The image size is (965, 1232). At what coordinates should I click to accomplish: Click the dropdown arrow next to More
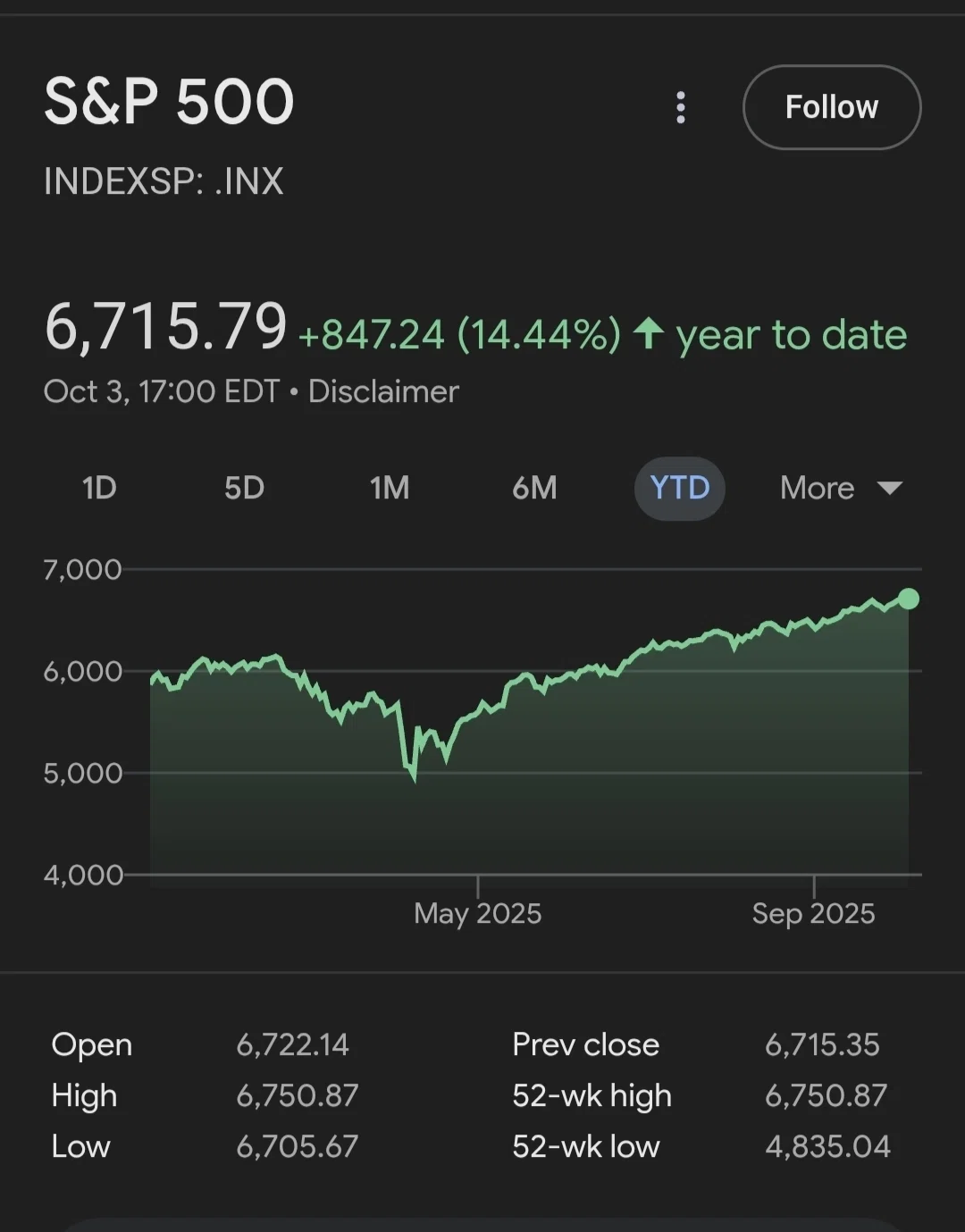890,488
